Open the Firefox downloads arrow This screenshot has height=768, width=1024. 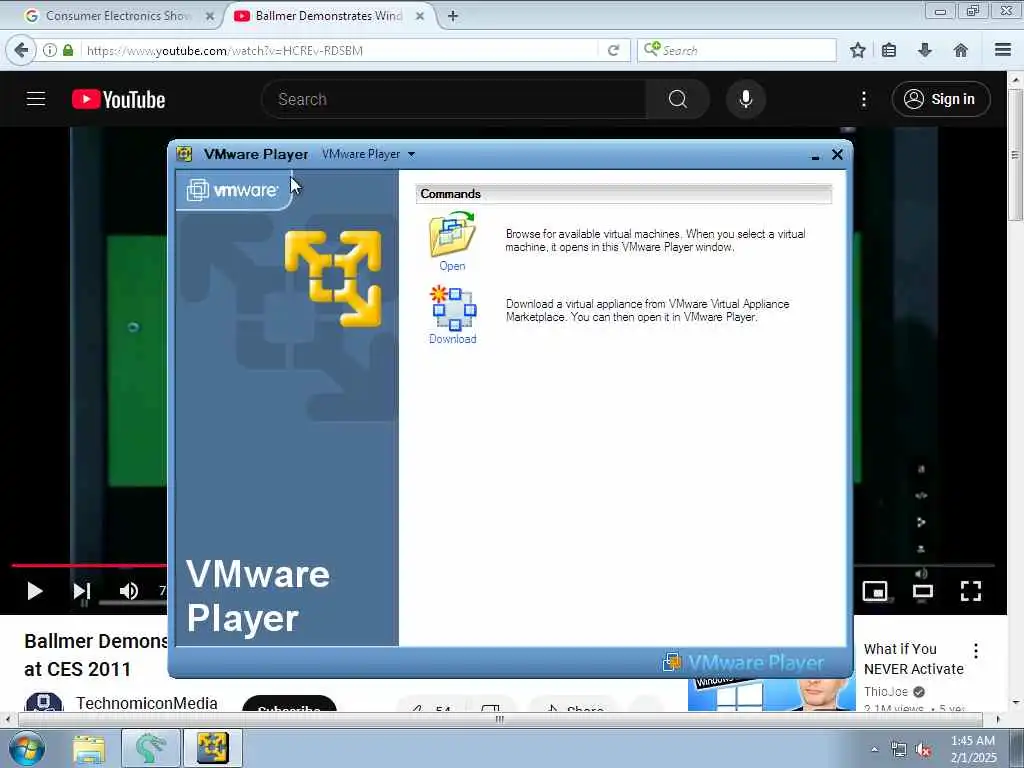point(925,50)
